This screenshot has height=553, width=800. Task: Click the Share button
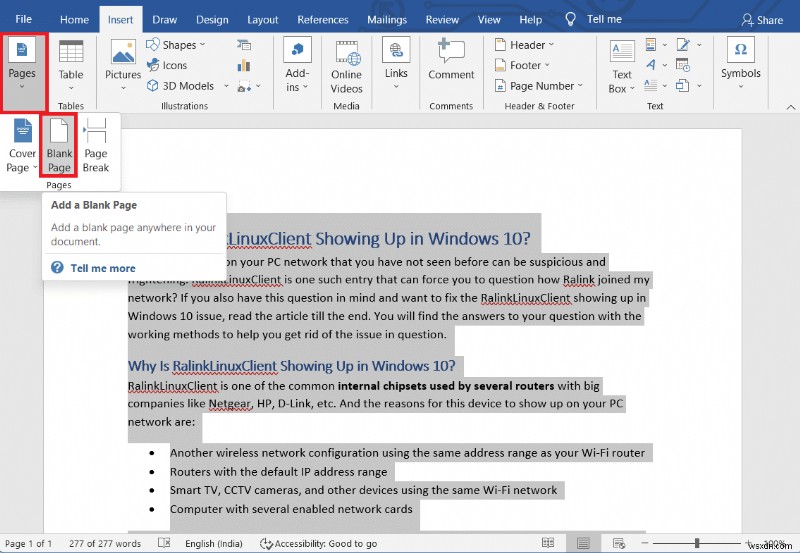point(763,20)
